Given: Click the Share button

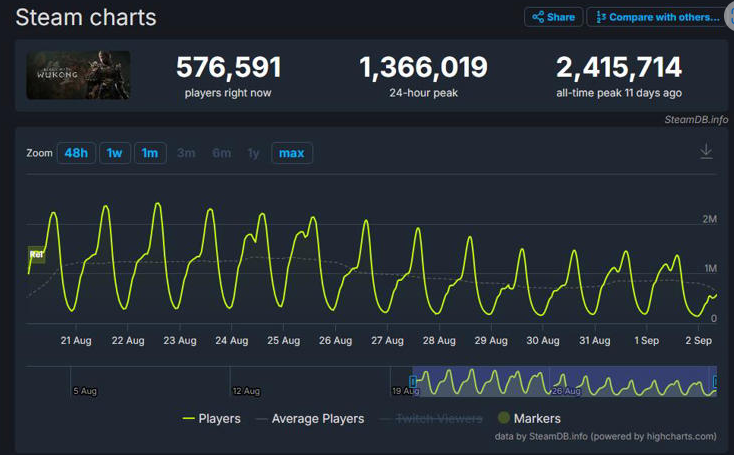Looking at the screenshot, I should pos(553,17).
